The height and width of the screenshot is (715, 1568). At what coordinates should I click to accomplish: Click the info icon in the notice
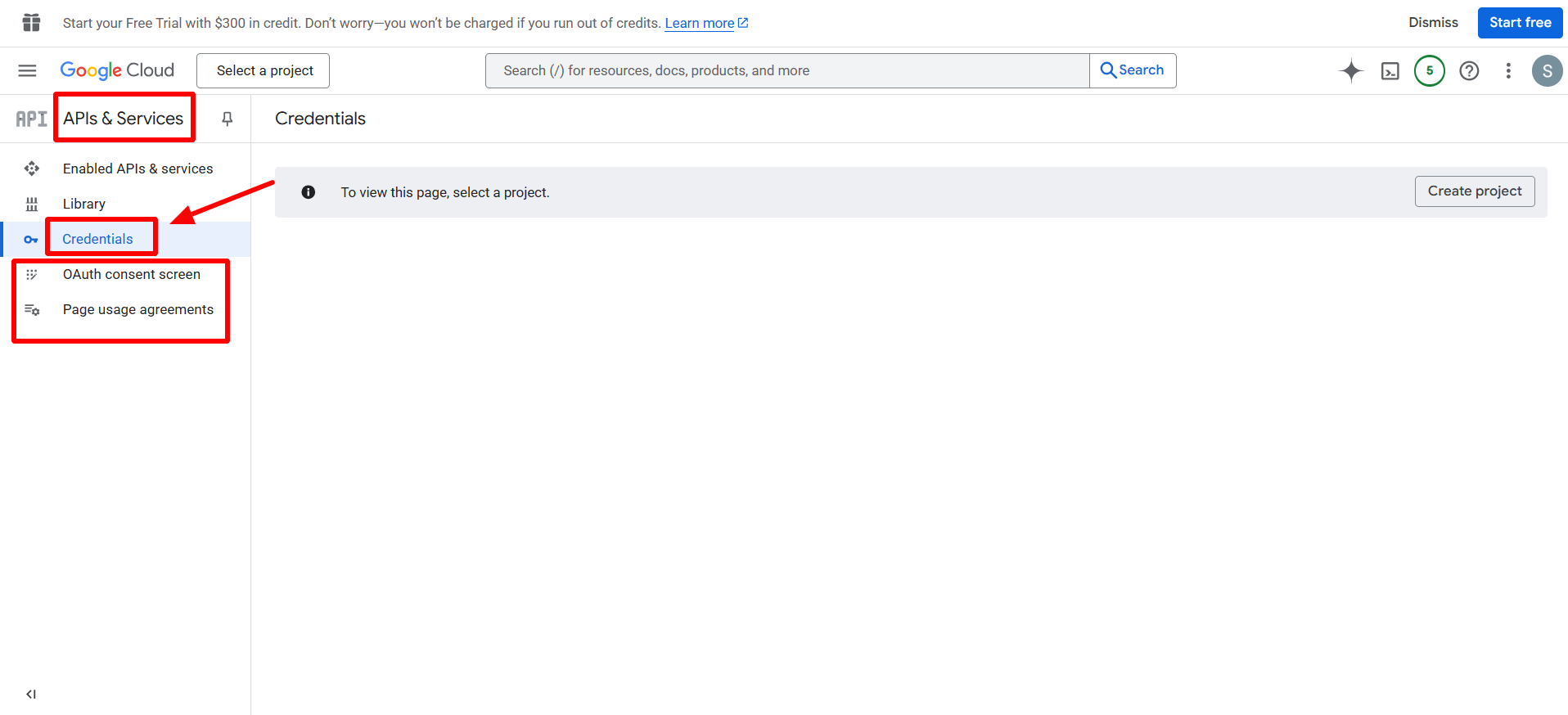pyautogui.click(x=309, y=192)
